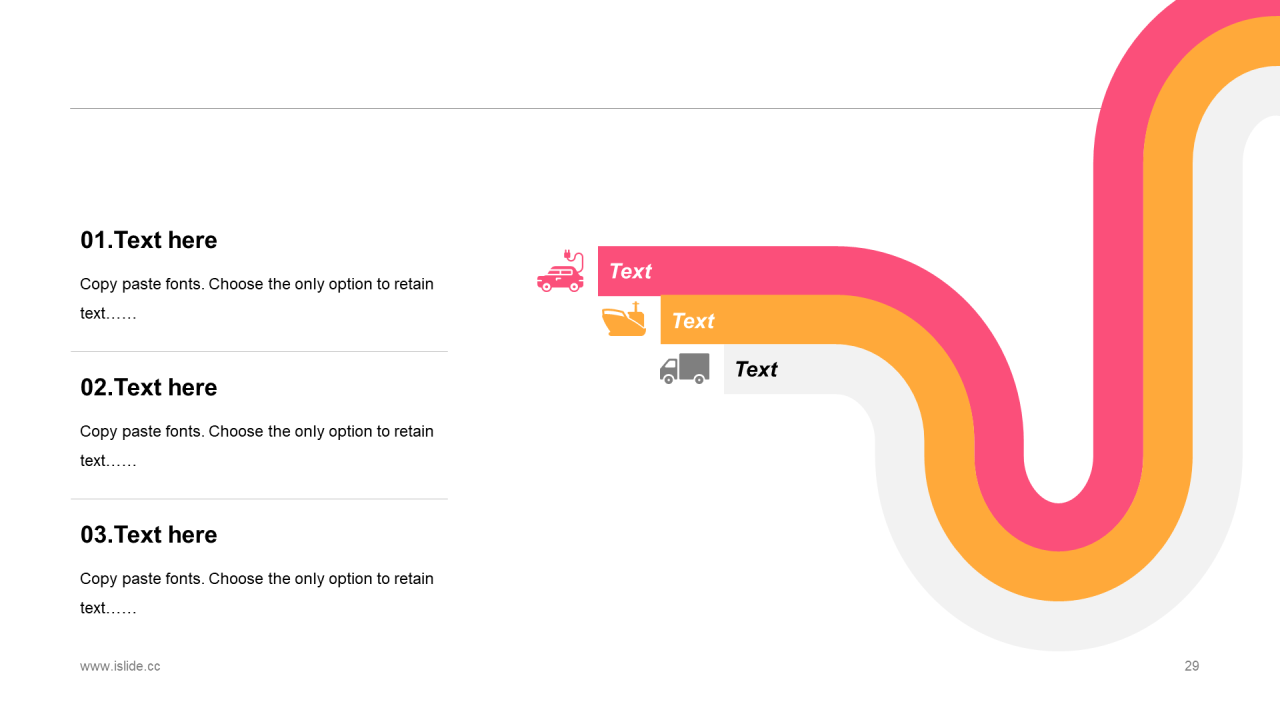Click the "01.Text here" heading
The width and height of the screenshot is (1280, 720).
click(149, 240)
